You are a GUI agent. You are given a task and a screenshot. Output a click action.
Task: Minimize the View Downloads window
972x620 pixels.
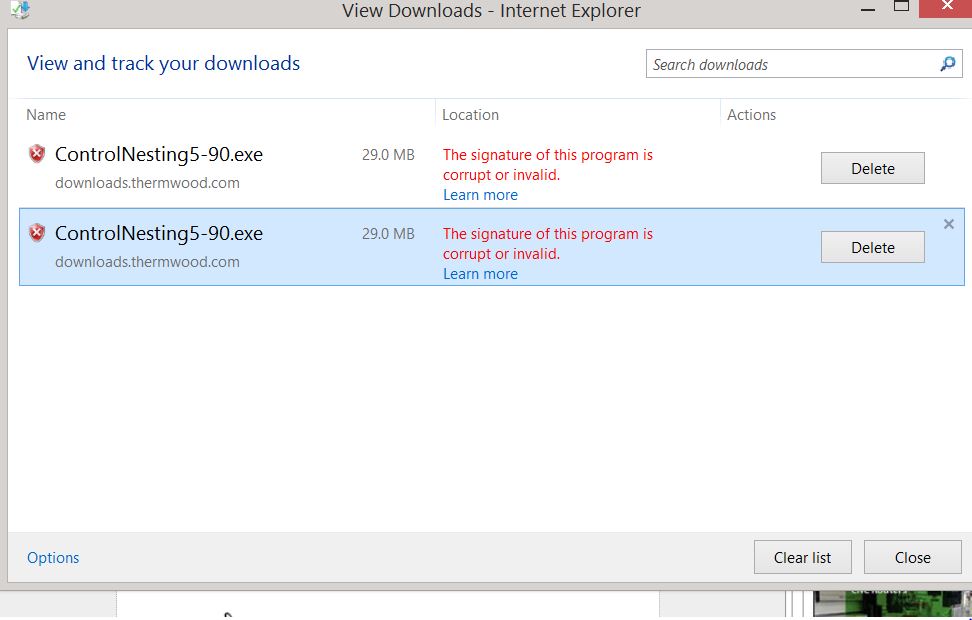[x=868, y=9]
